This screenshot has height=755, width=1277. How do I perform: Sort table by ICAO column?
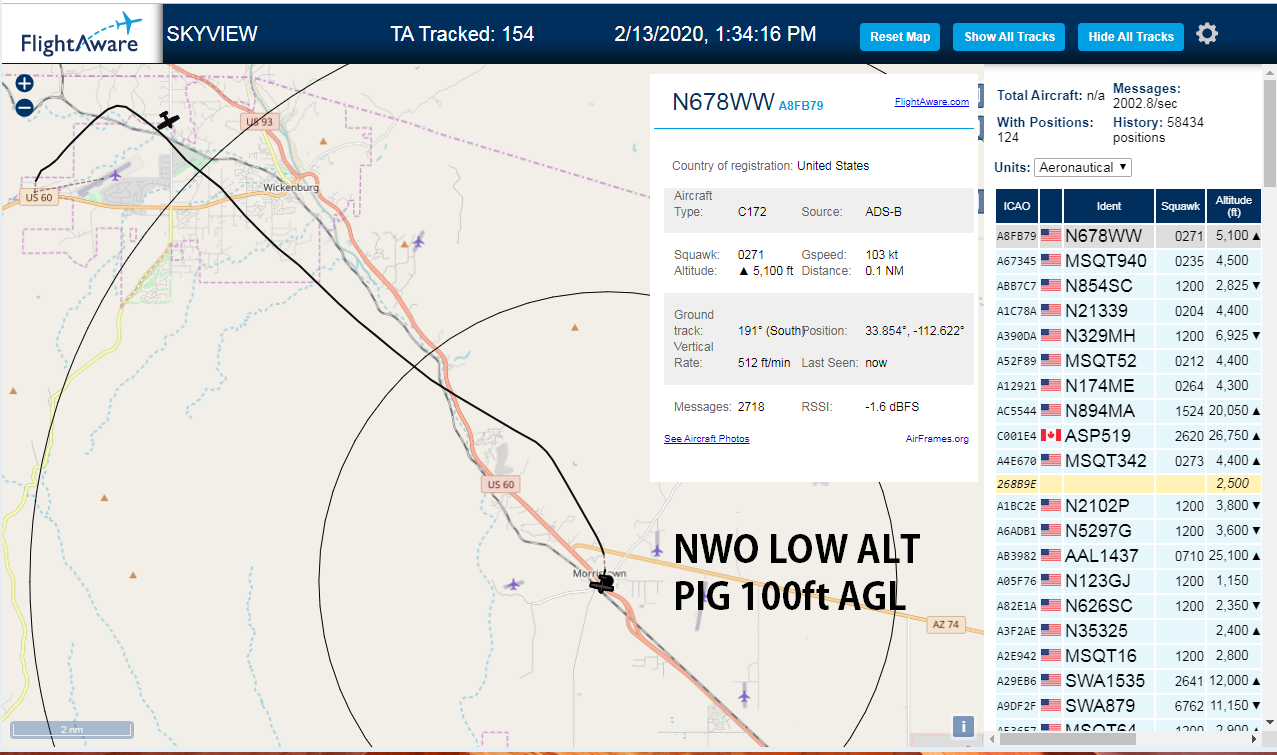(1016, 206)
